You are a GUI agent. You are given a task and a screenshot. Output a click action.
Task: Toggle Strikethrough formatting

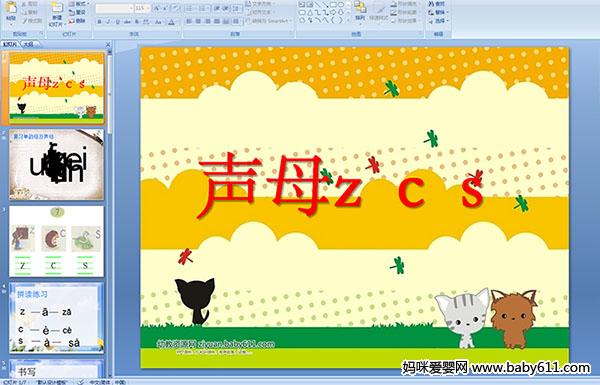(127, 22)
